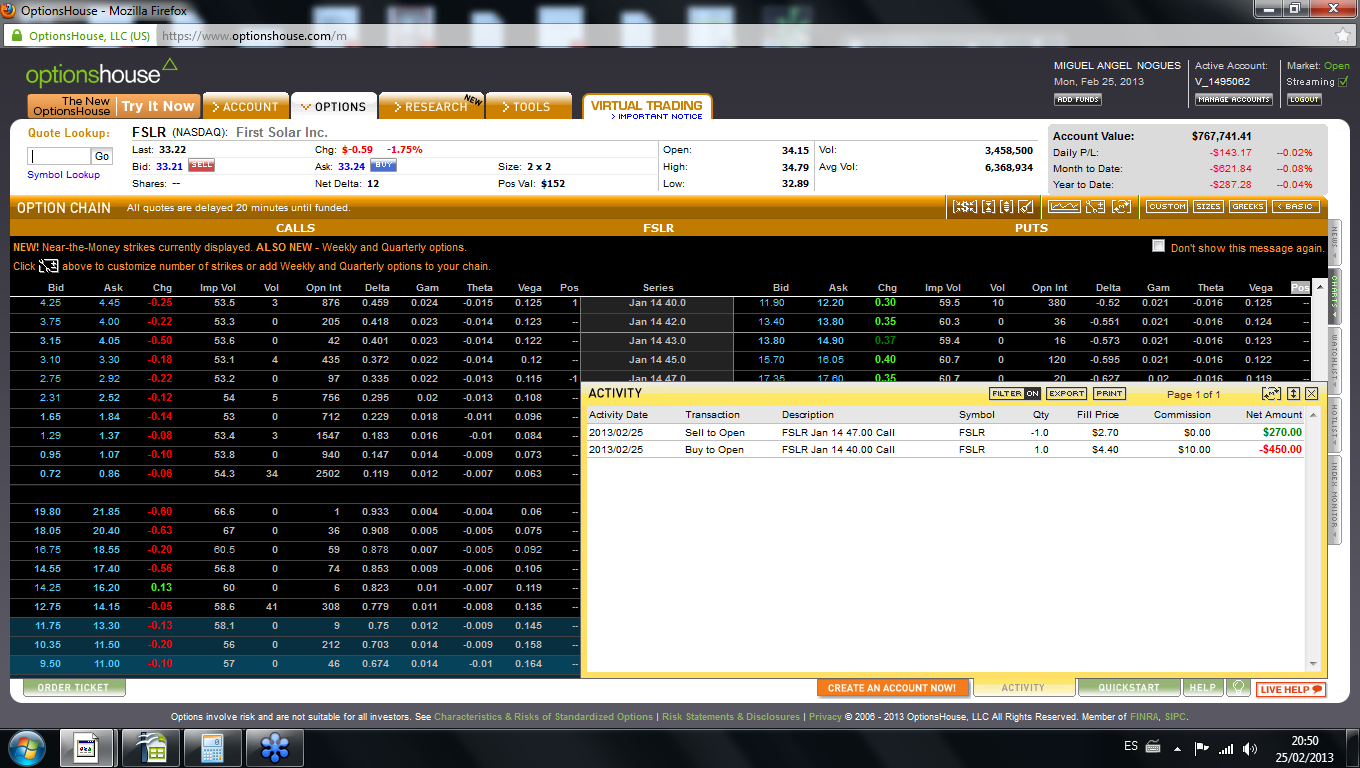The height and width of the screenshot is (768, 1360).
Task: Click the Try It Now banner button
Action: (x=158, y=106)
